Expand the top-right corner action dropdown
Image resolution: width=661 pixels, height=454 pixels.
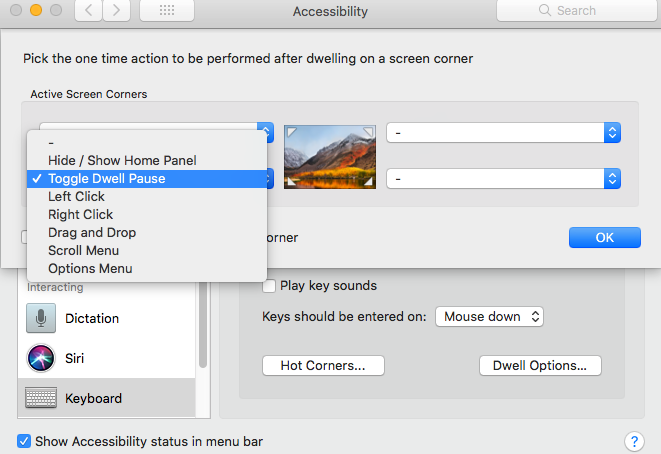click(503, 133)
